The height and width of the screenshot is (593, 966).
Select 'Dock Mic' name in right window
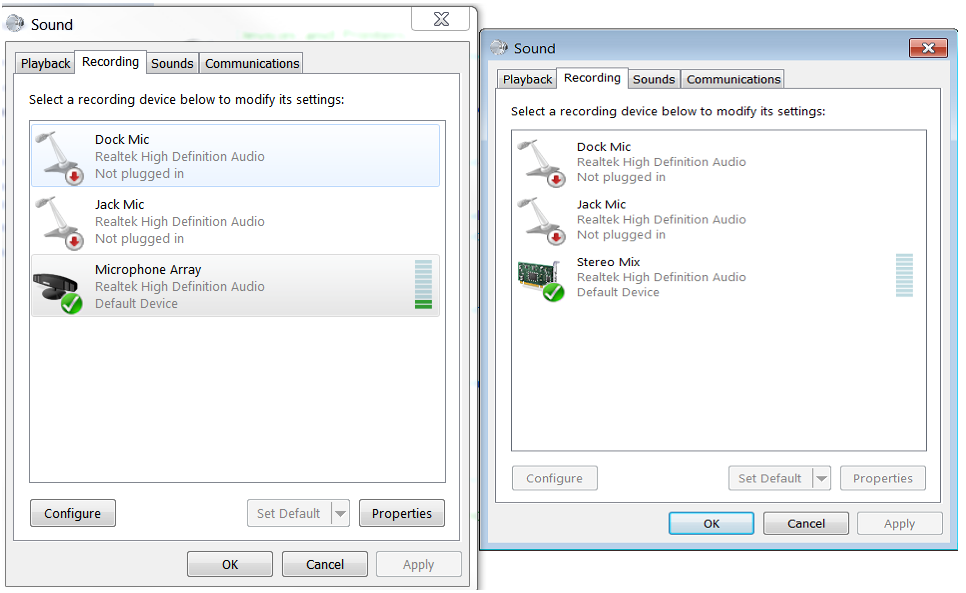(x=604, y=147)
